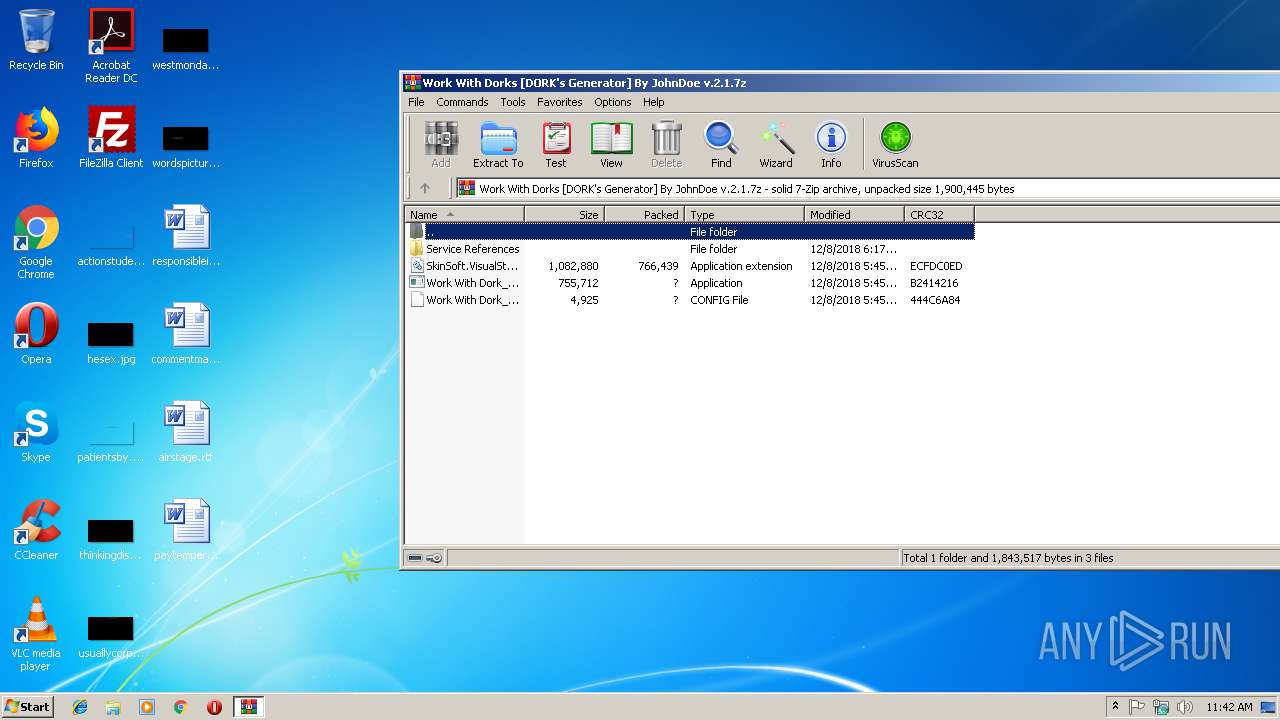Screen dimensions: 1280x720
Task: Click the volume speaker tray icon
Action: coord(1185,707)
